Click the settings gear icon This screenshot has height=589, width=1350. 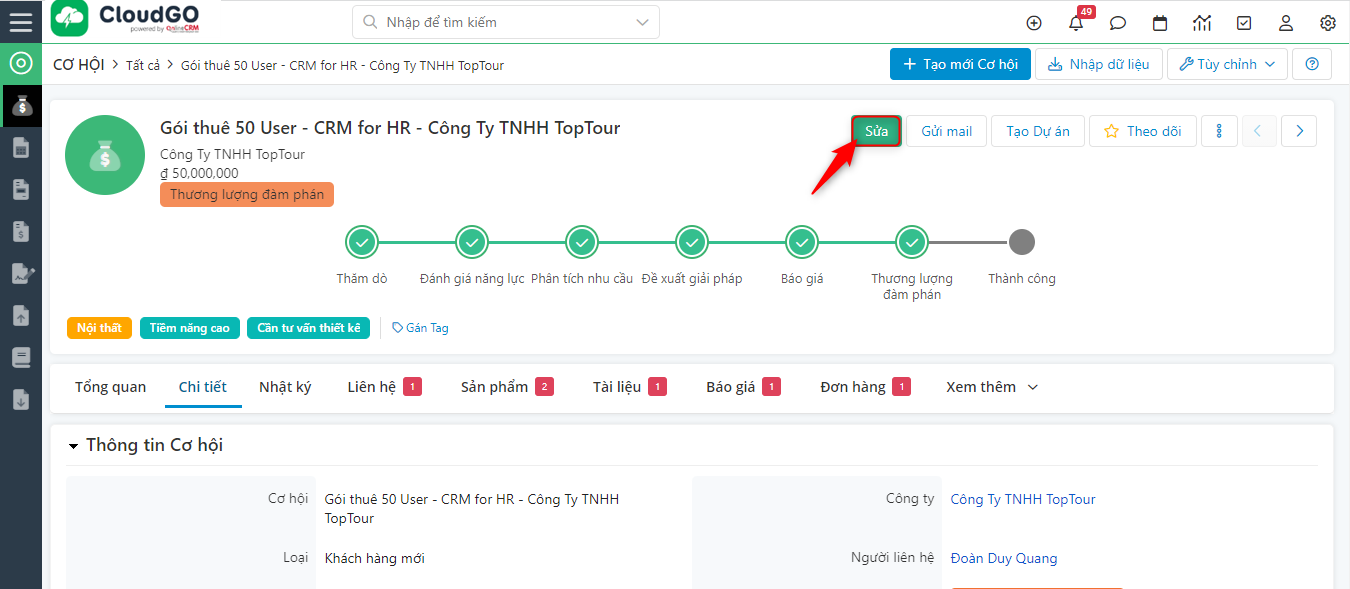coord(1328,23)
